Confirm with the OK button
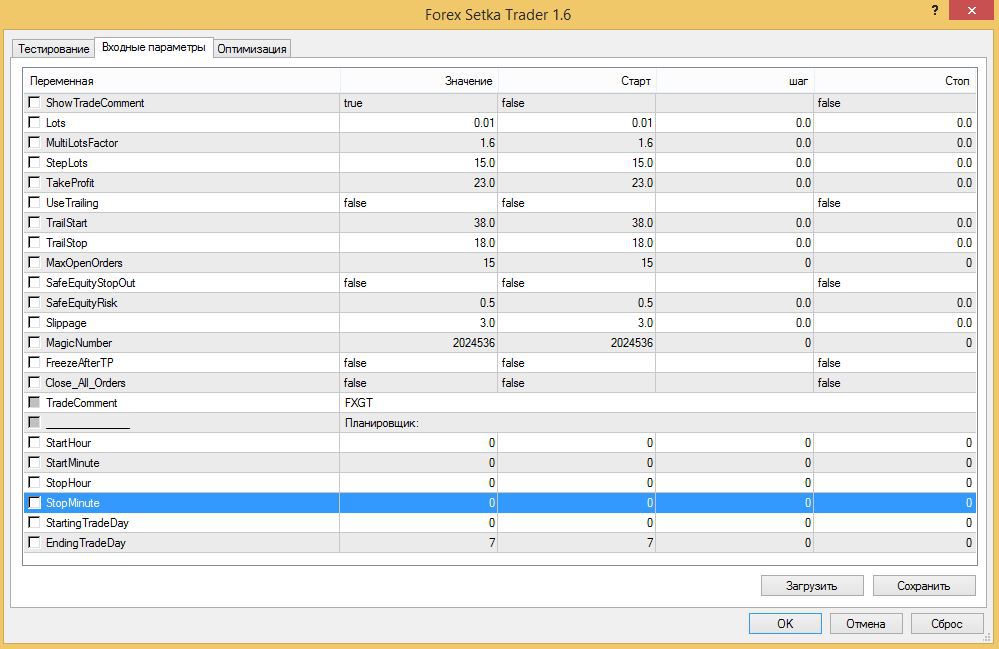This screenshot has height=649, width=999. pyautogui.click(x=785, y=624)
